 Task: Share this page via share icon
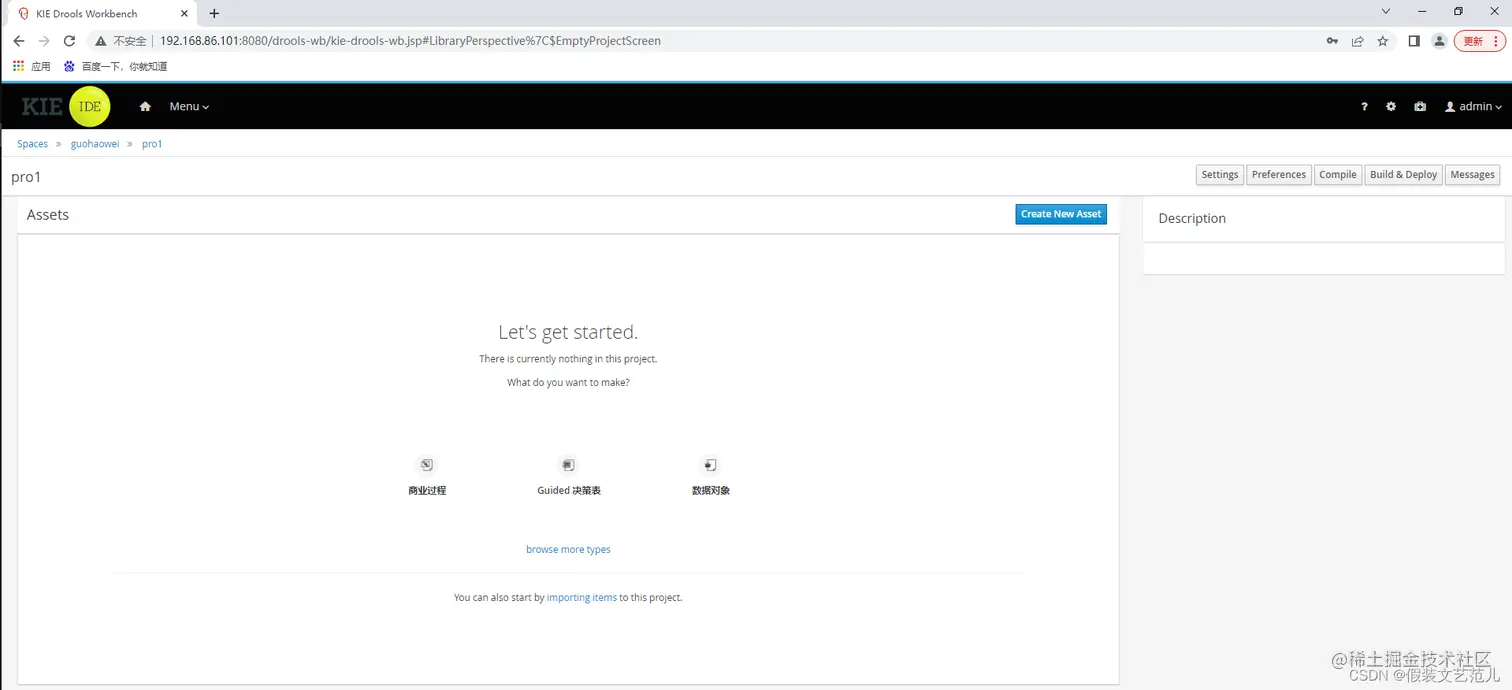click(x=1357, y=41)
